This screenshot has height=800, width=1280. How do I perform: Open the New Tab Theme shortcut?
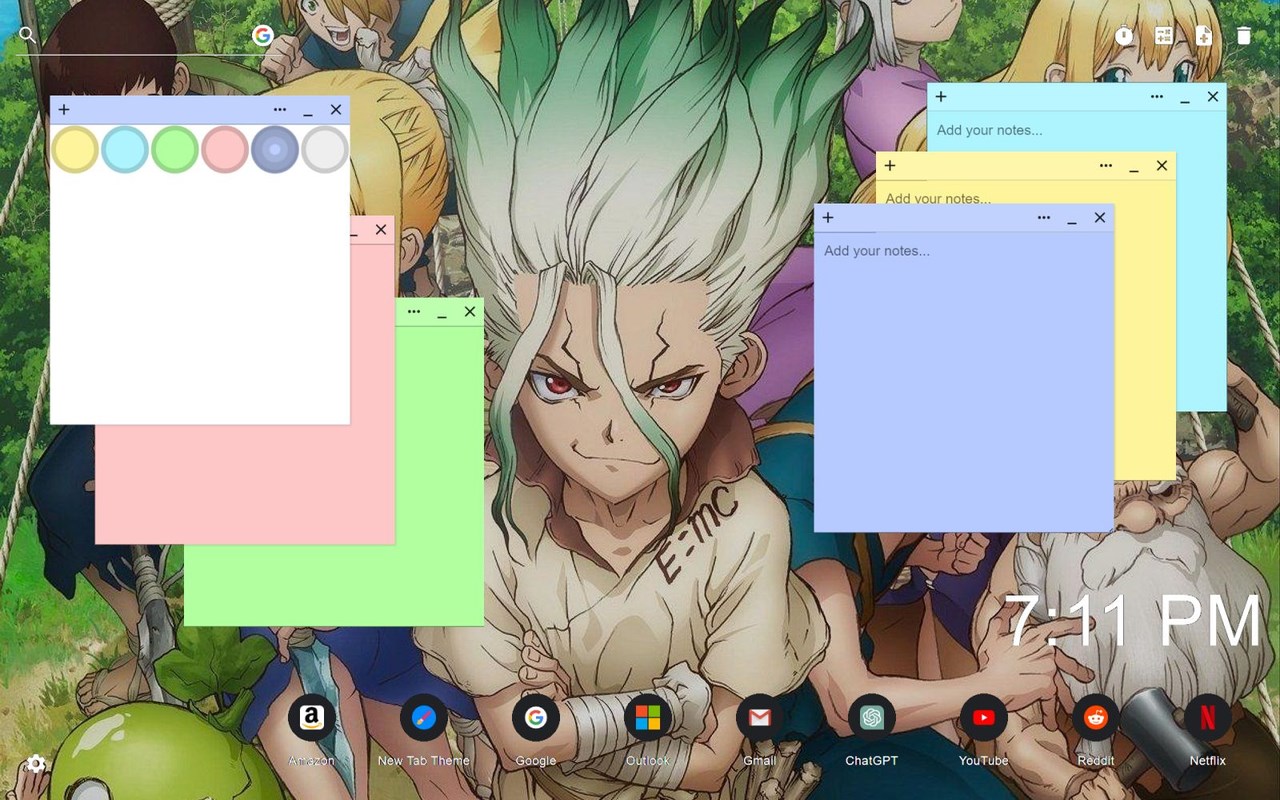[424, 718]
